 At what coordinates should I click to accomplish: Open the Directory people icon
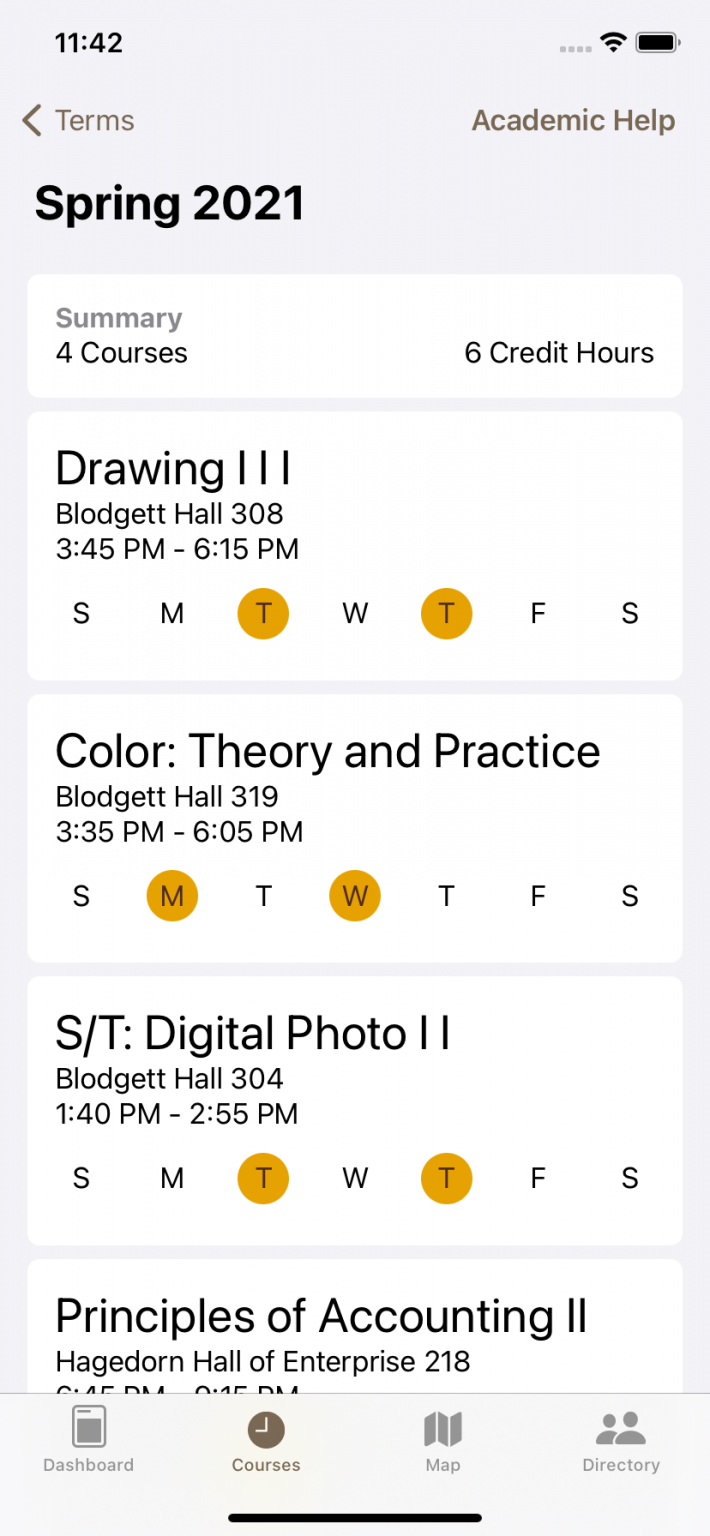pyautogui.click(x=621, y=1429)
